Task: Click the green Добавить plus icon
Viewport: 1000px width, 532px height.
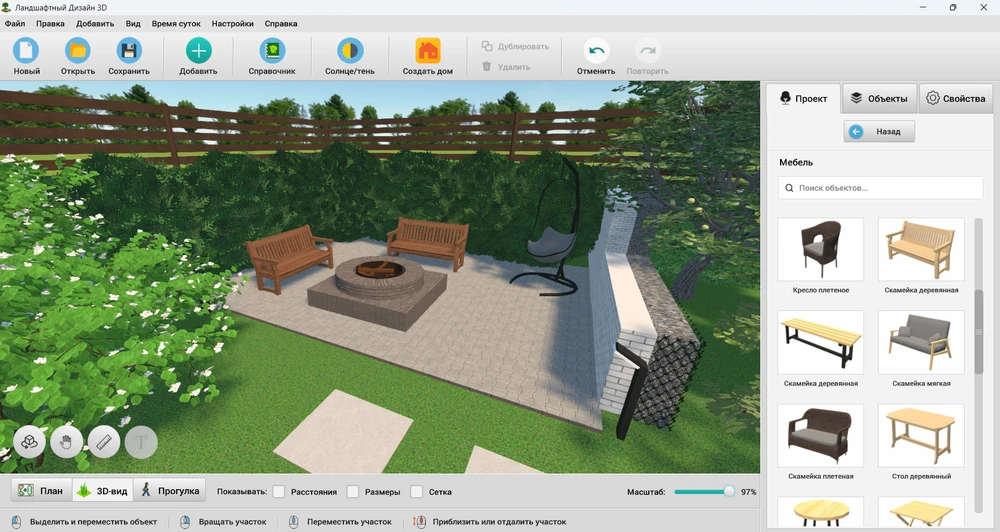Action: click(x=198, y=51)
